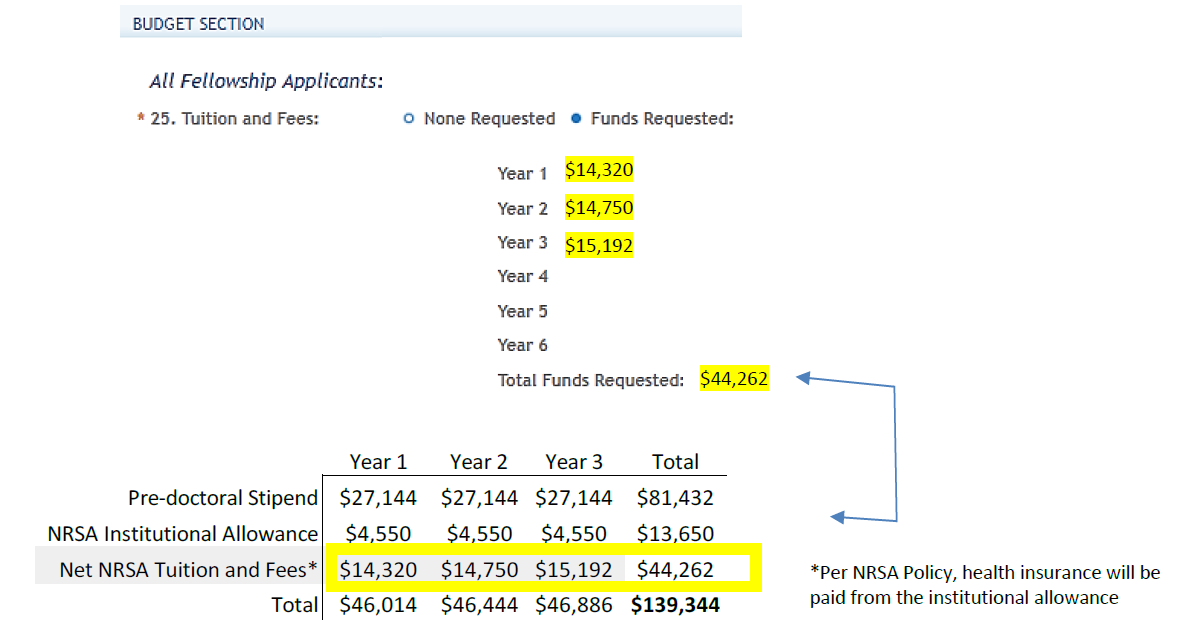
Task: Select the bold grand total $139,344
Action: (x=675, y=606)
